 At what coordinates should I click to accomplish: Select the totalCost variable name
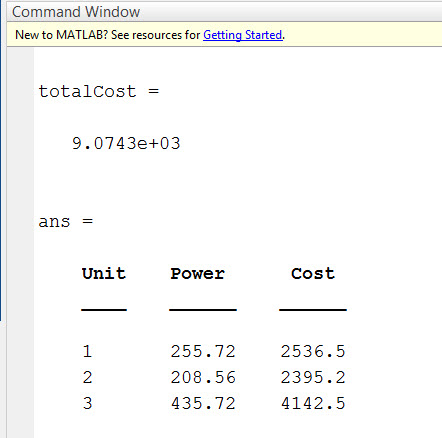point(87,91)
